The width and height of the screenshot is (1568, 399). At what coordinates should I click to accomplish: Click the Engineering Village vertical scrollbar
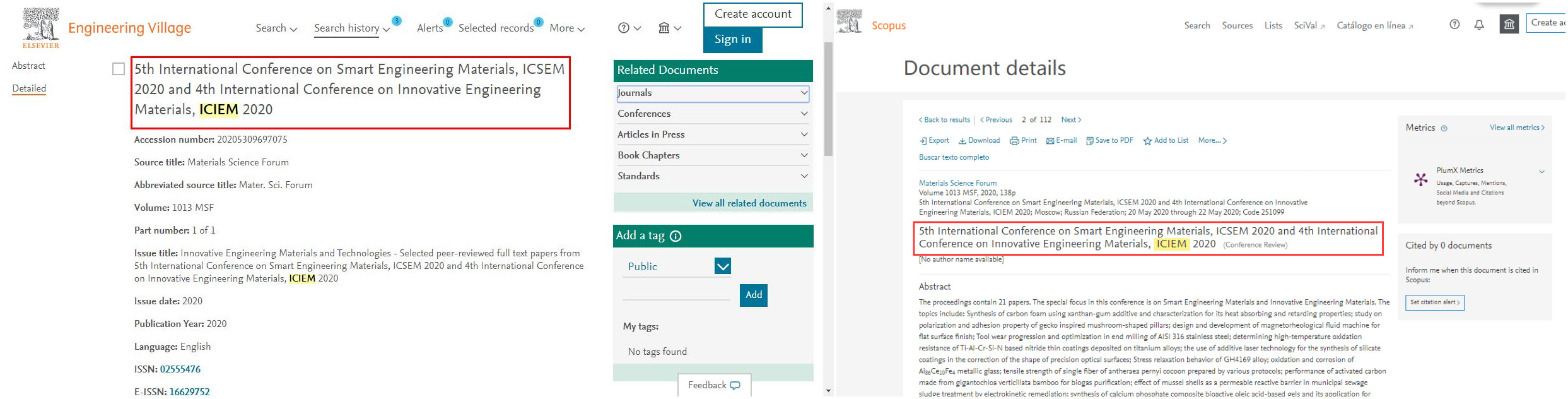click(x=828, y=99)
